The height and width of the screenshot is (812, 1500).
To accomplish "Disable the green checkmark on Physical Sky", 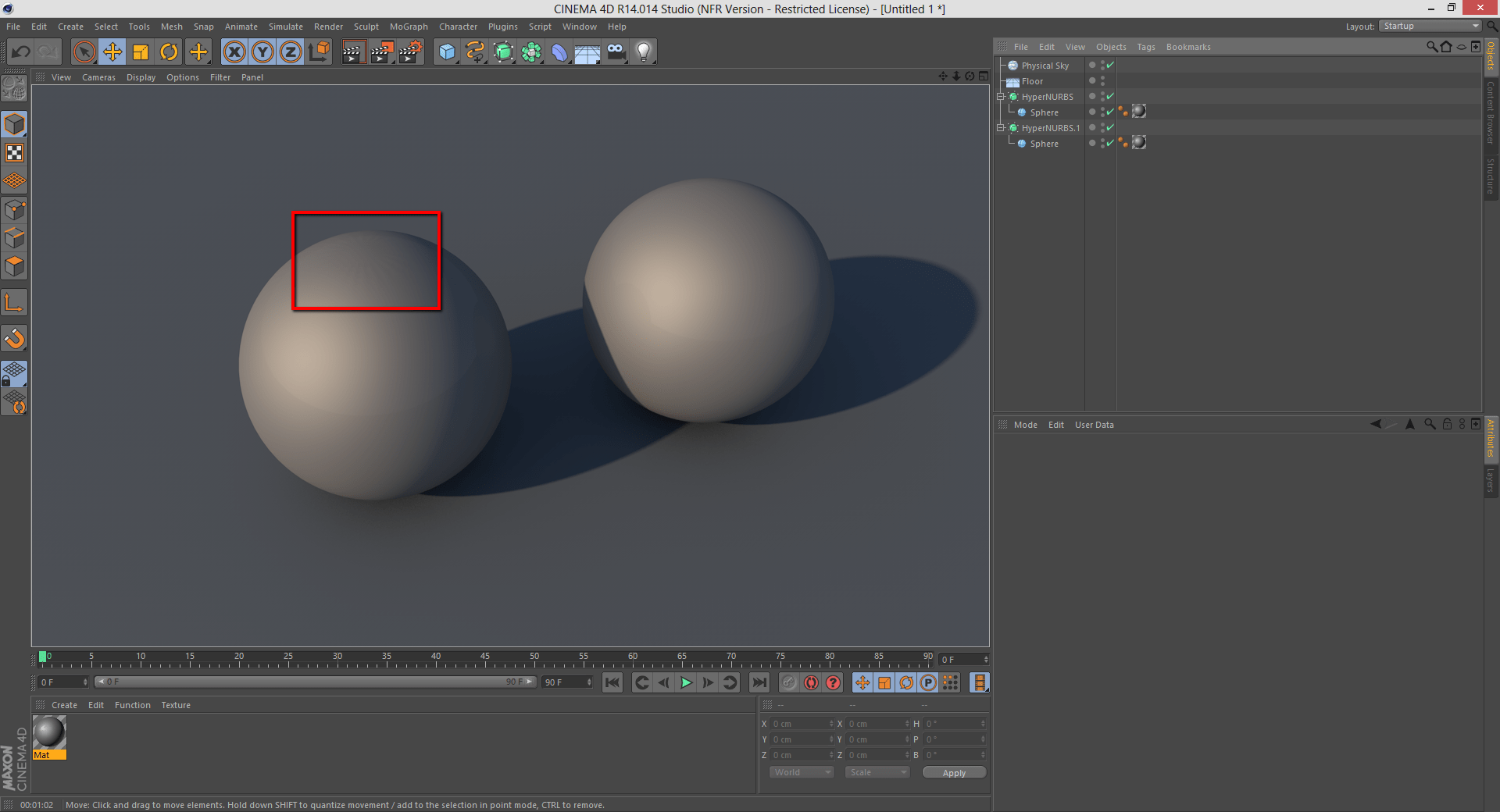I will 1109,66.
